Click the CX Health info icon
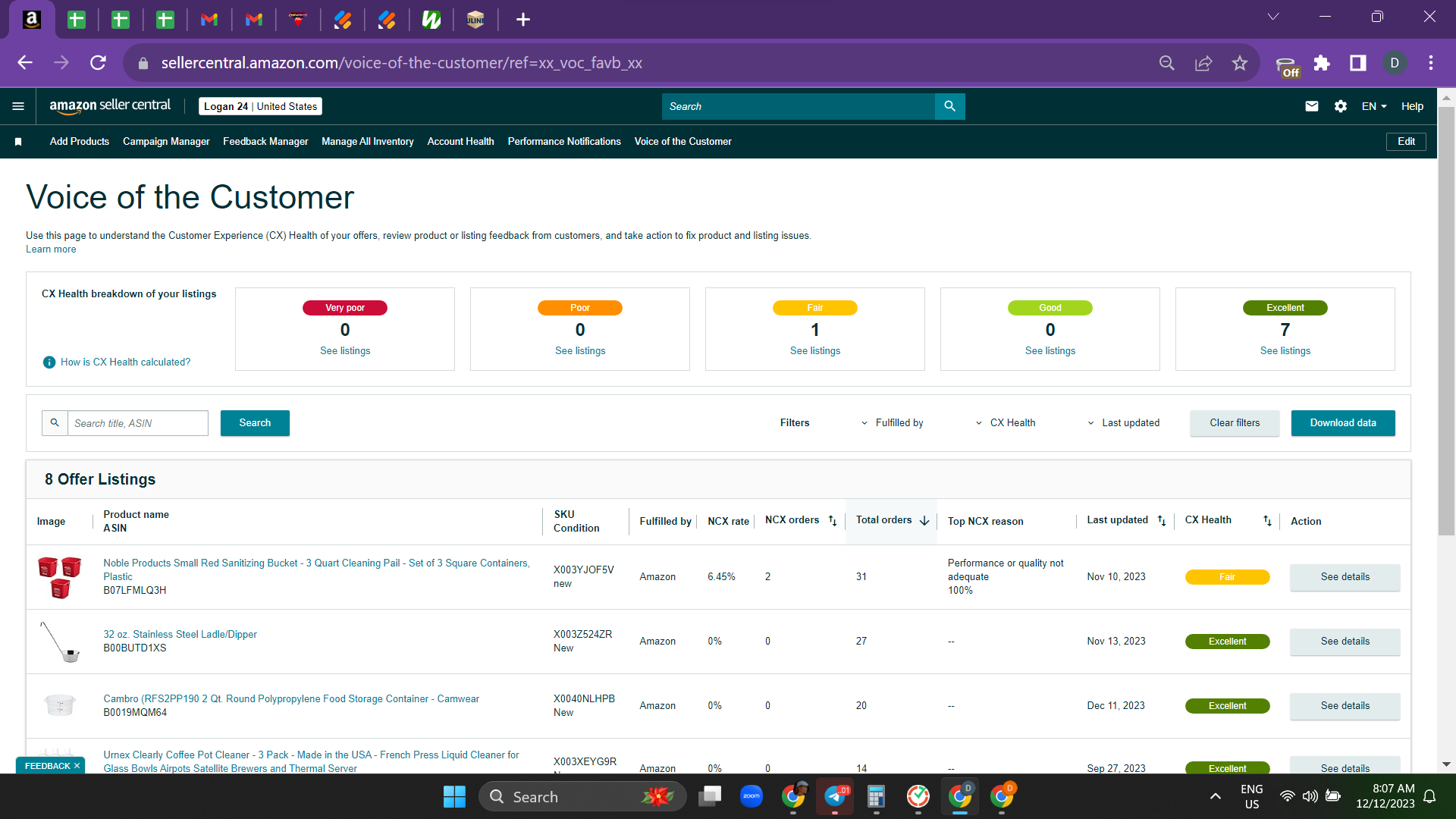Screen dimensions: 1456x819 coord(49,362)
